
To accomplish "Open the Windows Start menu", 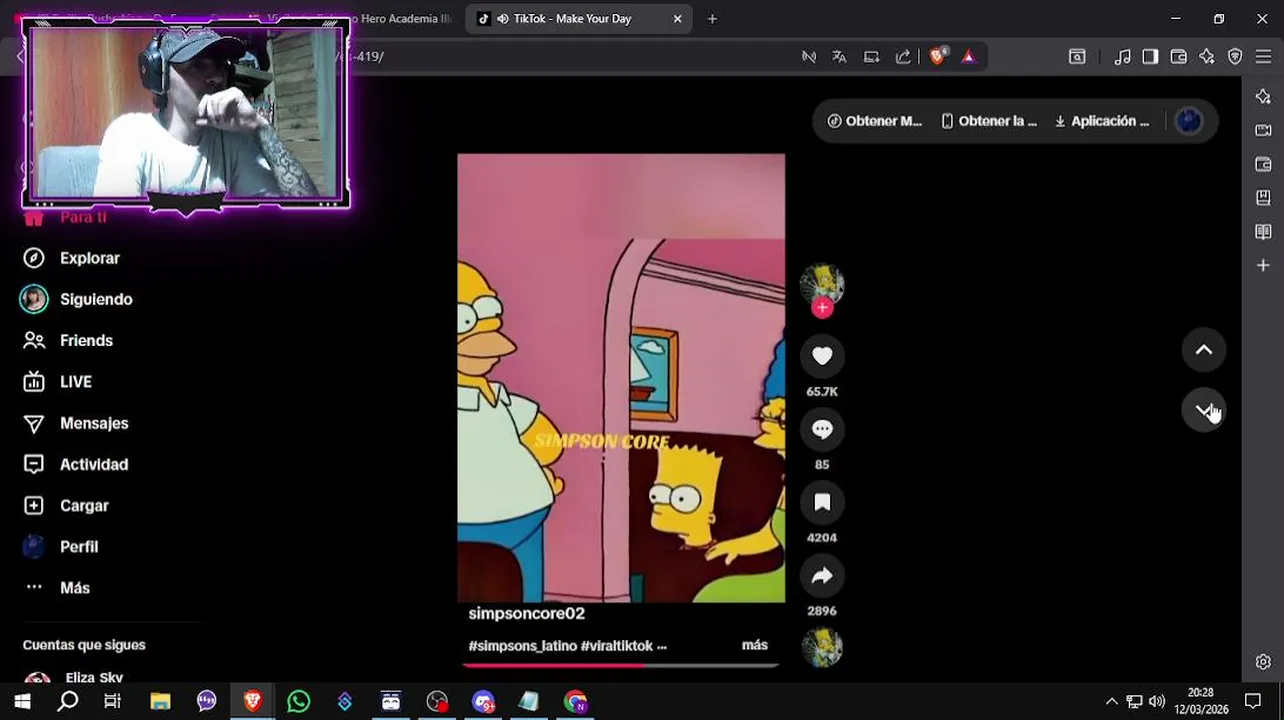I will pyautogui.click(x=22, y=701).
